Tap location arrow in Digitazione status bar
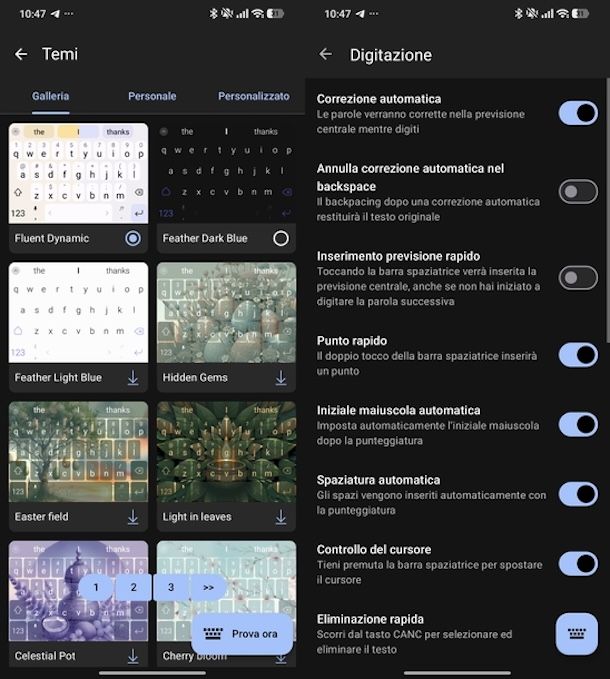This screenshot has height=679, width=610. click(x=359, y=13)
